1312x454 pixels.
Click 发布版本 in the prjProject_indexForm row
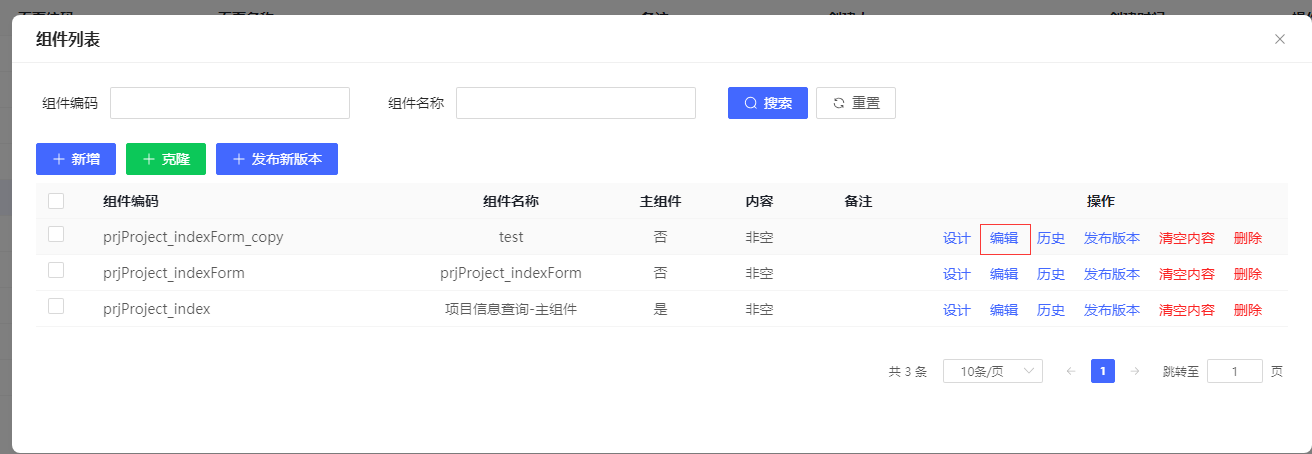click(x=1112, y=274)
